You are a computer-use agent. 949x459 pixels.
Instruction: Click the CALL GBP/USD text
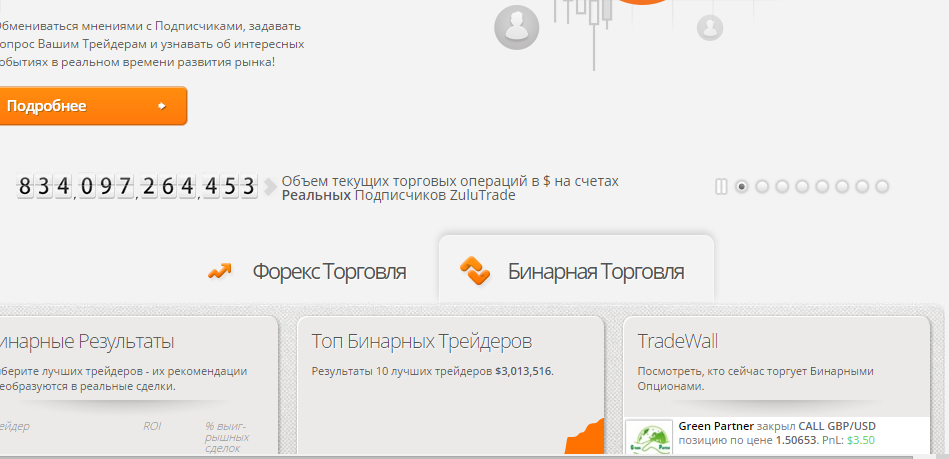[x=837, y=426]
